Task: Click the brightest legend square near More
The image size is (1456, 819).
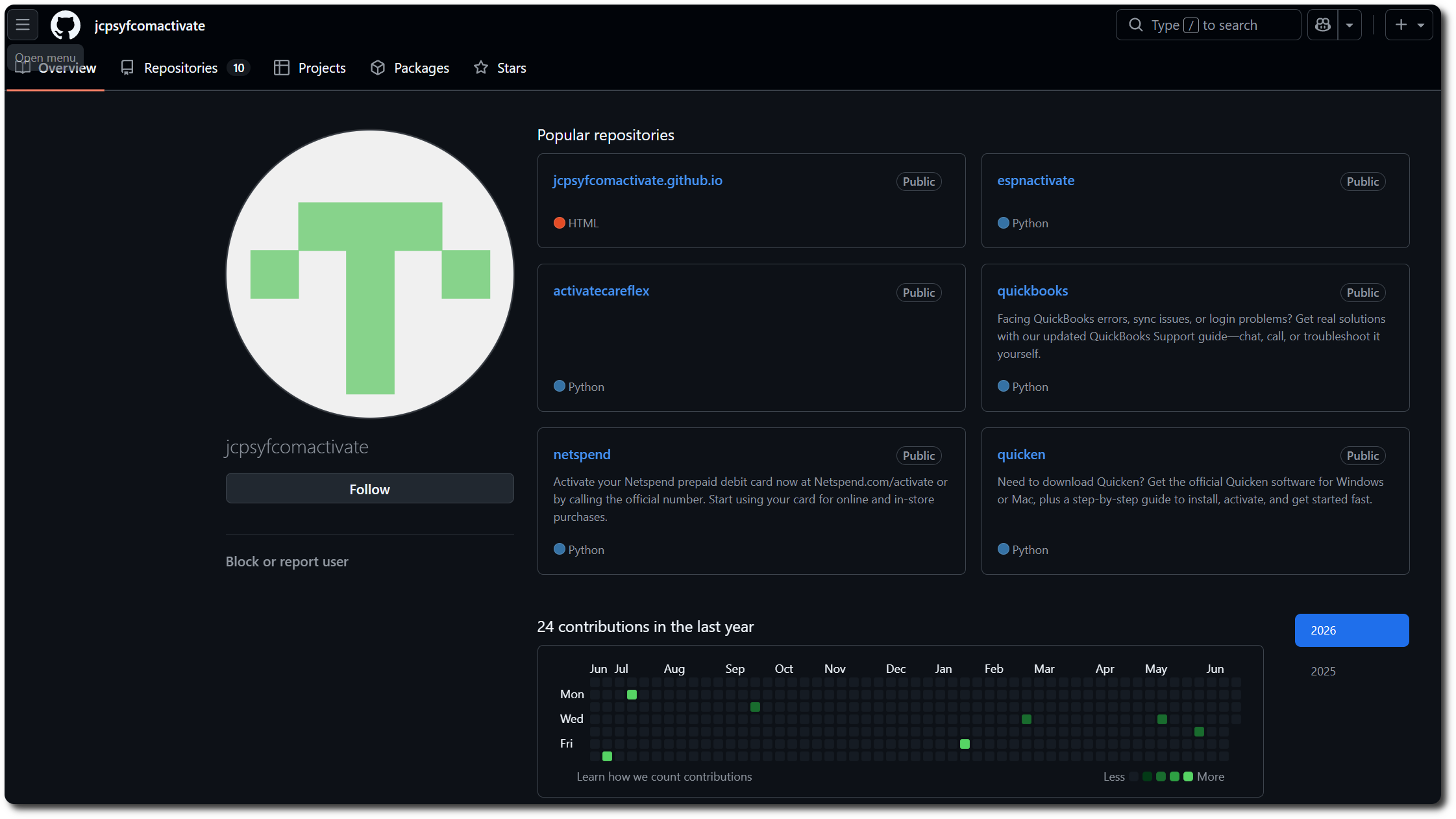Action: [x=1188, y=776]
